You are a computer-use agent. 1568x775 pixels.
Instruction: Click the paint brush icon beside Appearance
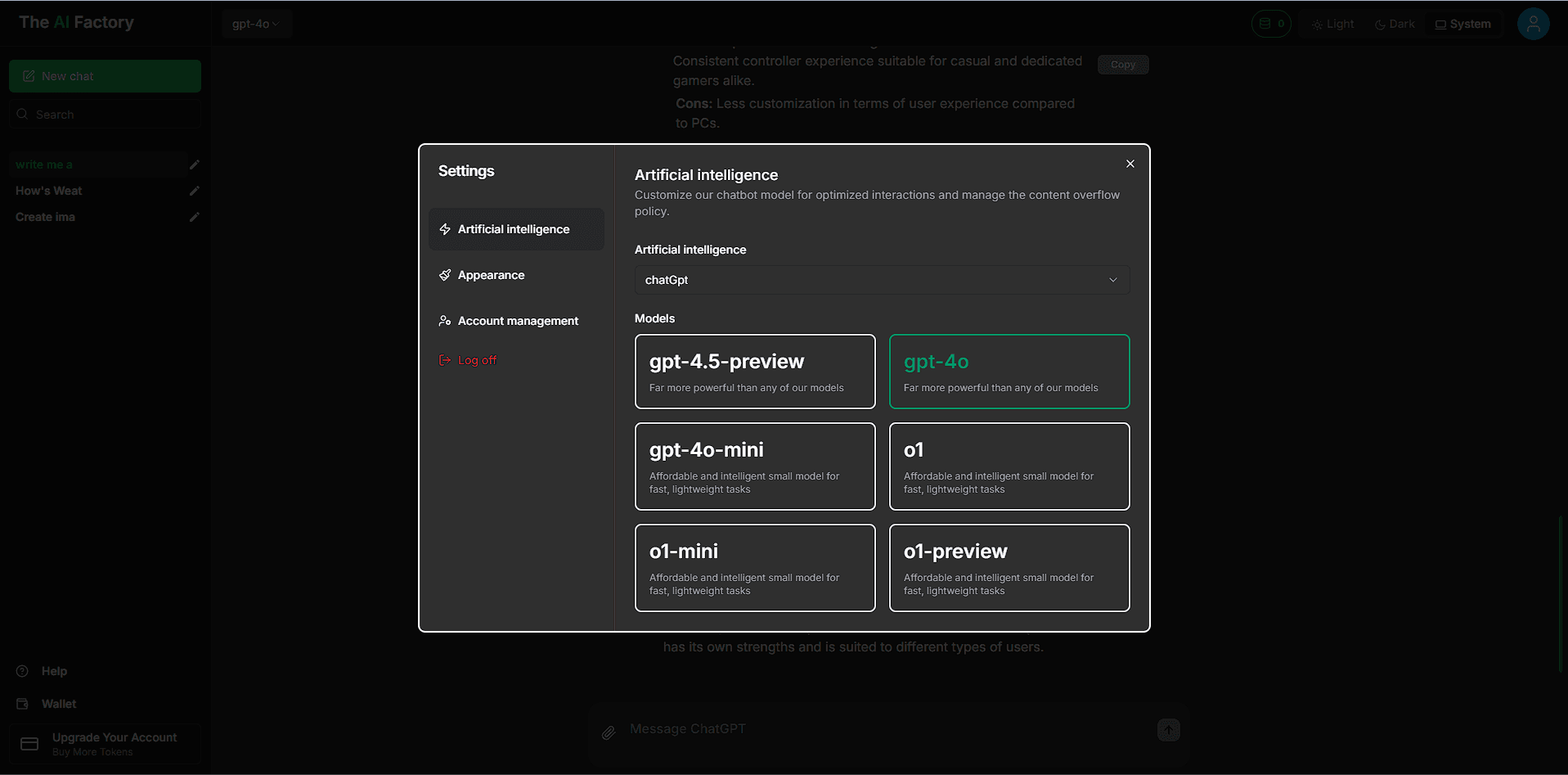pos(445,275)
